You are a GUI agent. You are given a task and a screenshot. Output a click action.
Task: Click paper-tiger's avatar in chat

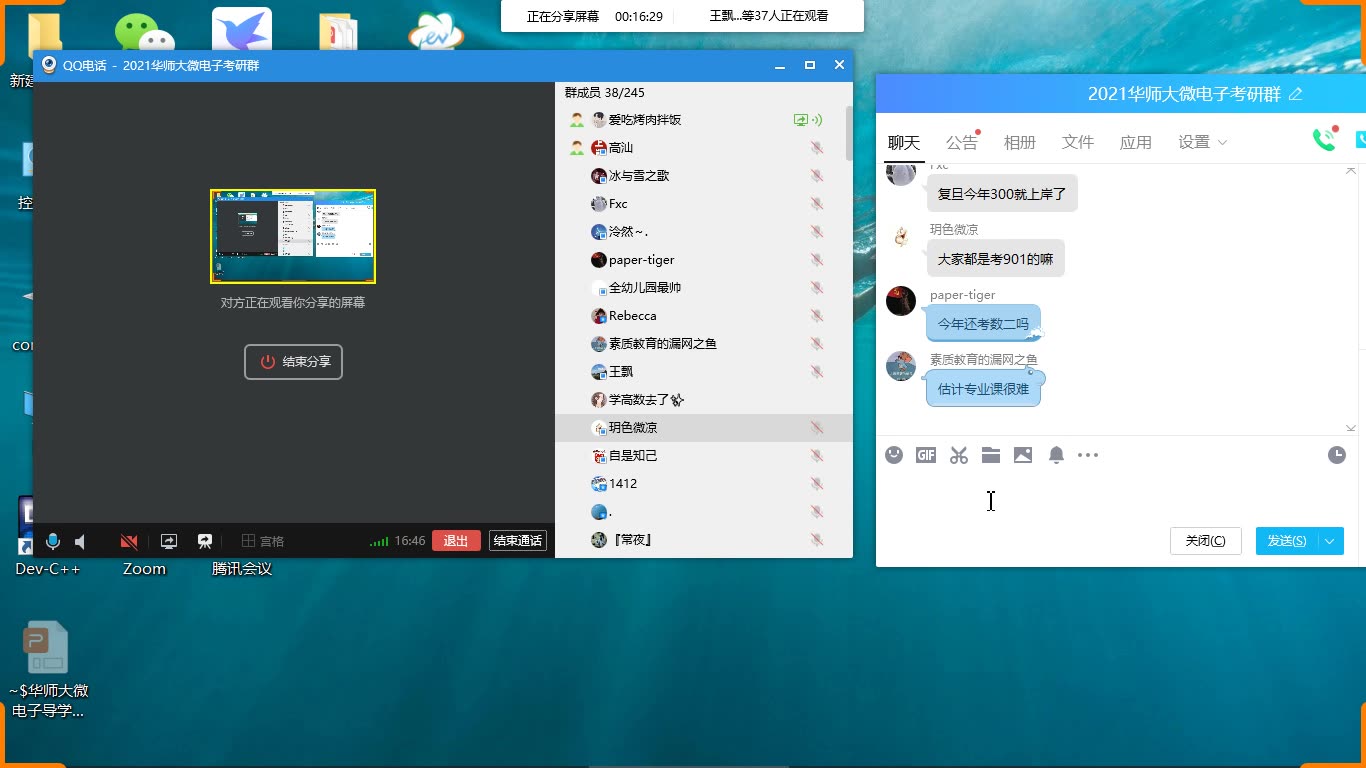[901, 301]
